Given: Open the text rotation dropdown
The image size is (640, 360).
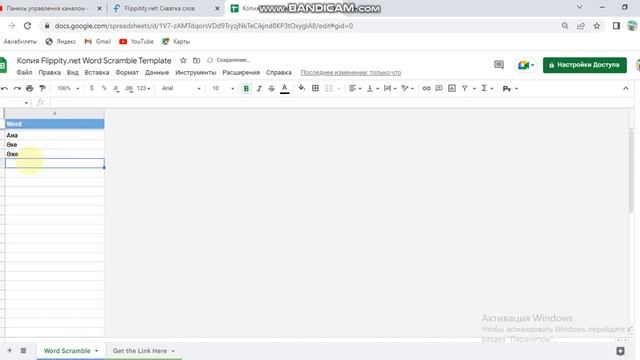Looking at the screenshot, I should click(x=407, y=89).
